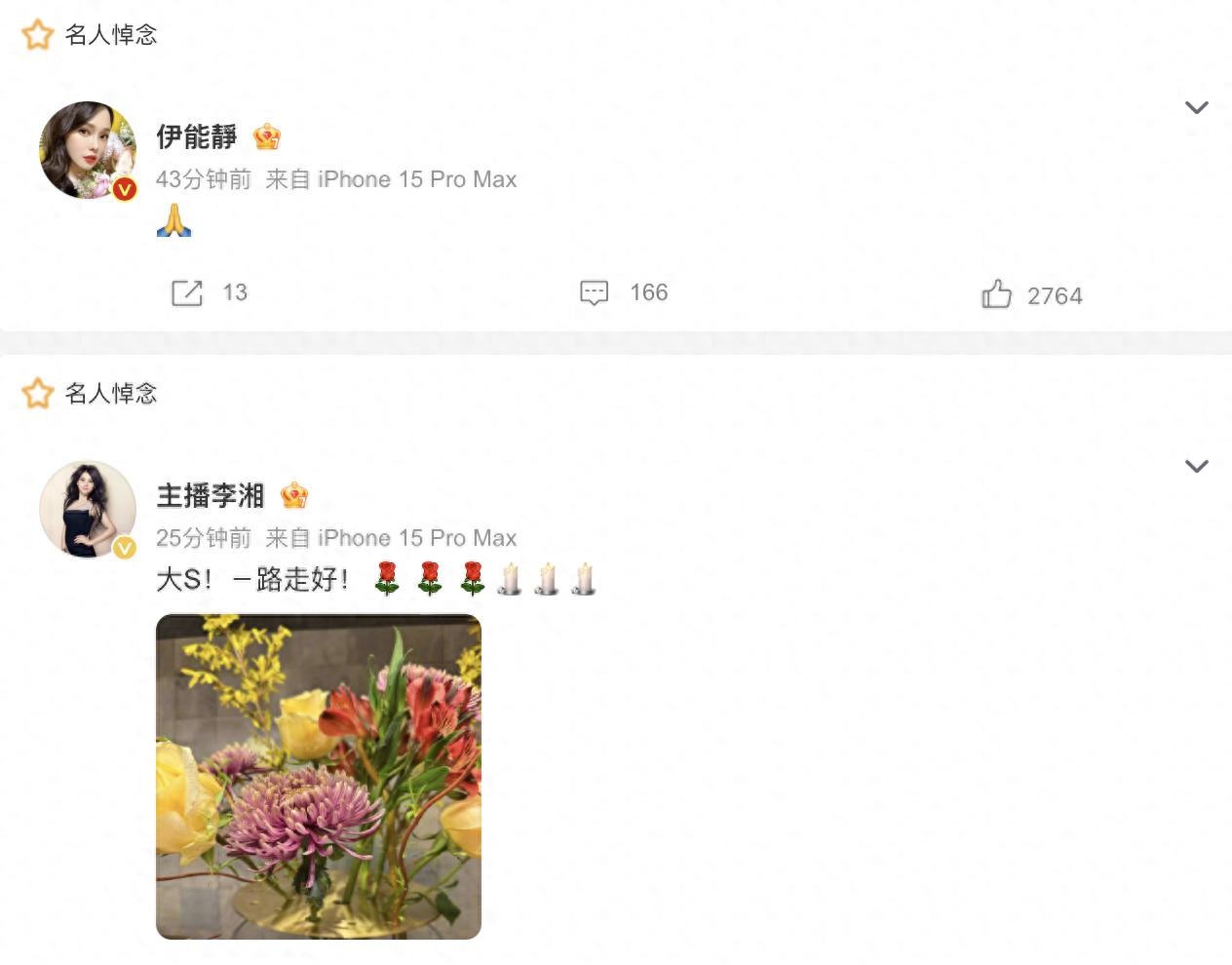Click the 43分钟前 timestamp
1232x965 pixels.
tap(204, 179)
